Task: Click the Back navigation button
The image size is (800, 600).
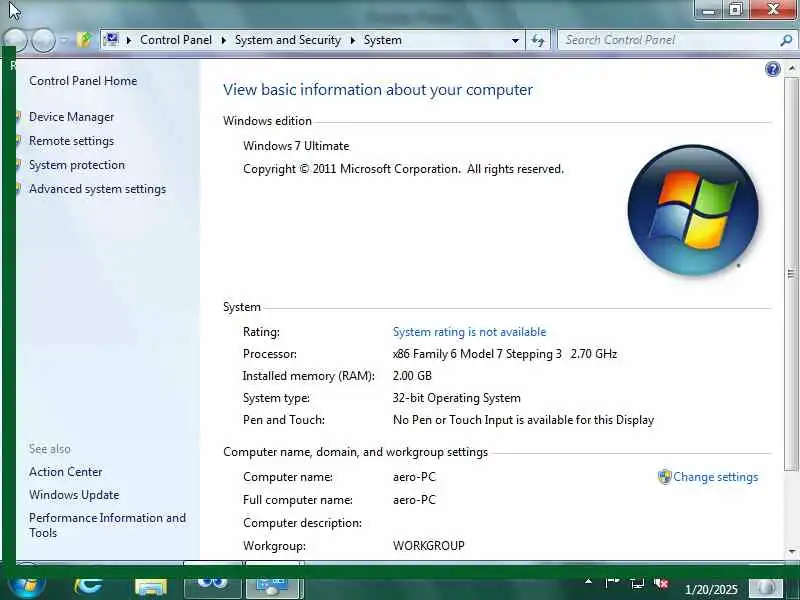Action: (14, 40)
